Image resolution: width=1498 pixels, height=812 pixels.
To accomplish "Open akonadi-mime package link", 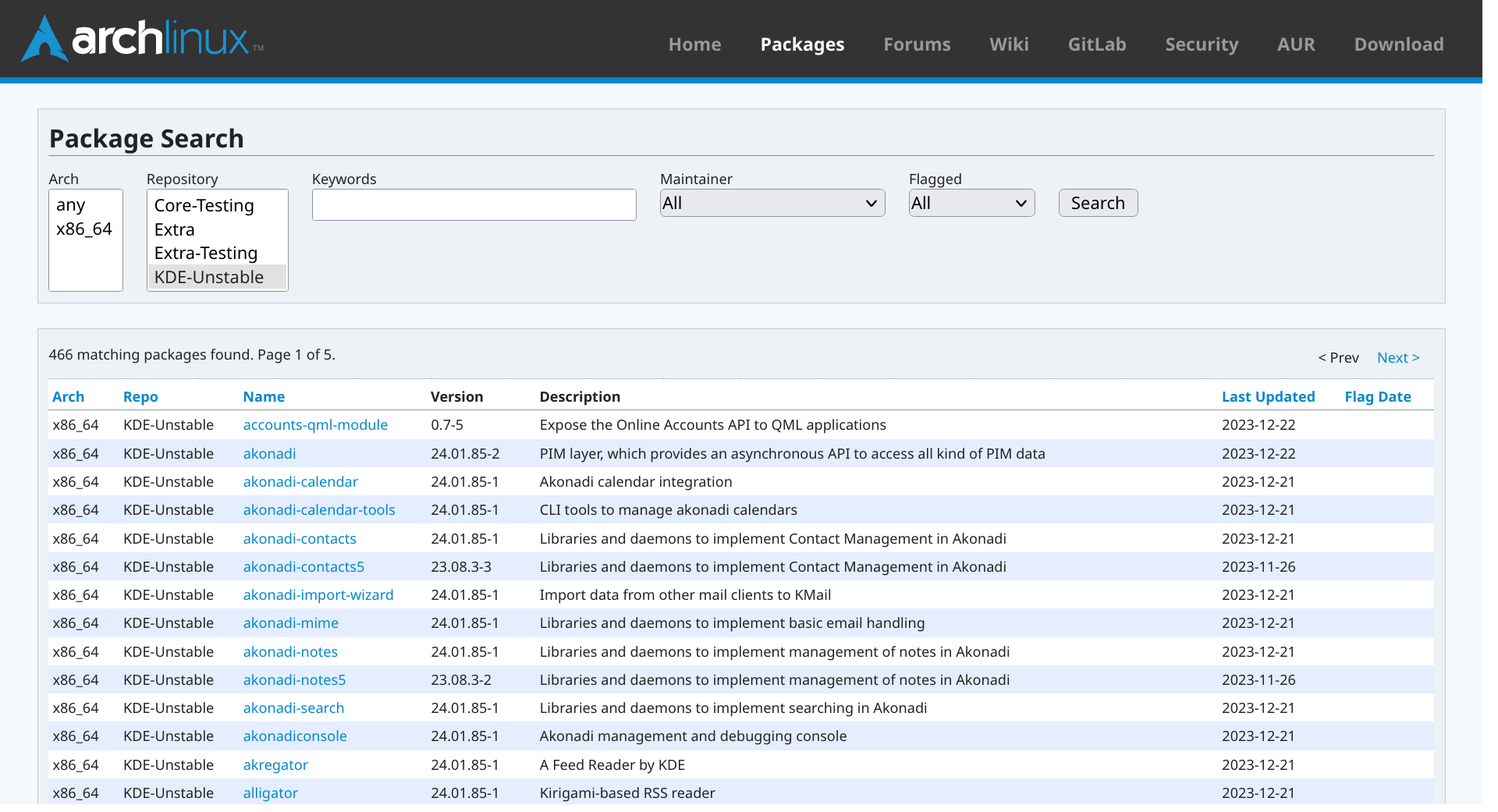I will (291, 622).
